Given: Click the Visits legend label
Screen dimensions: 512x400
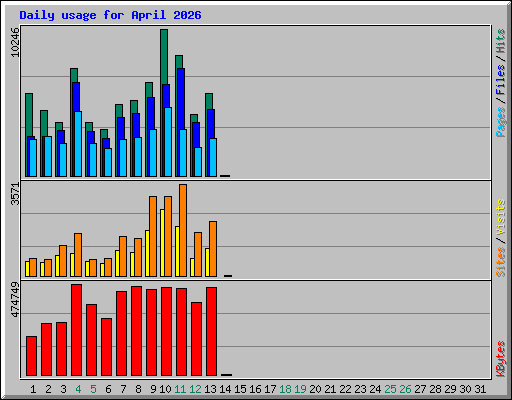Looking at the screenshot, I should coord(501,218).
